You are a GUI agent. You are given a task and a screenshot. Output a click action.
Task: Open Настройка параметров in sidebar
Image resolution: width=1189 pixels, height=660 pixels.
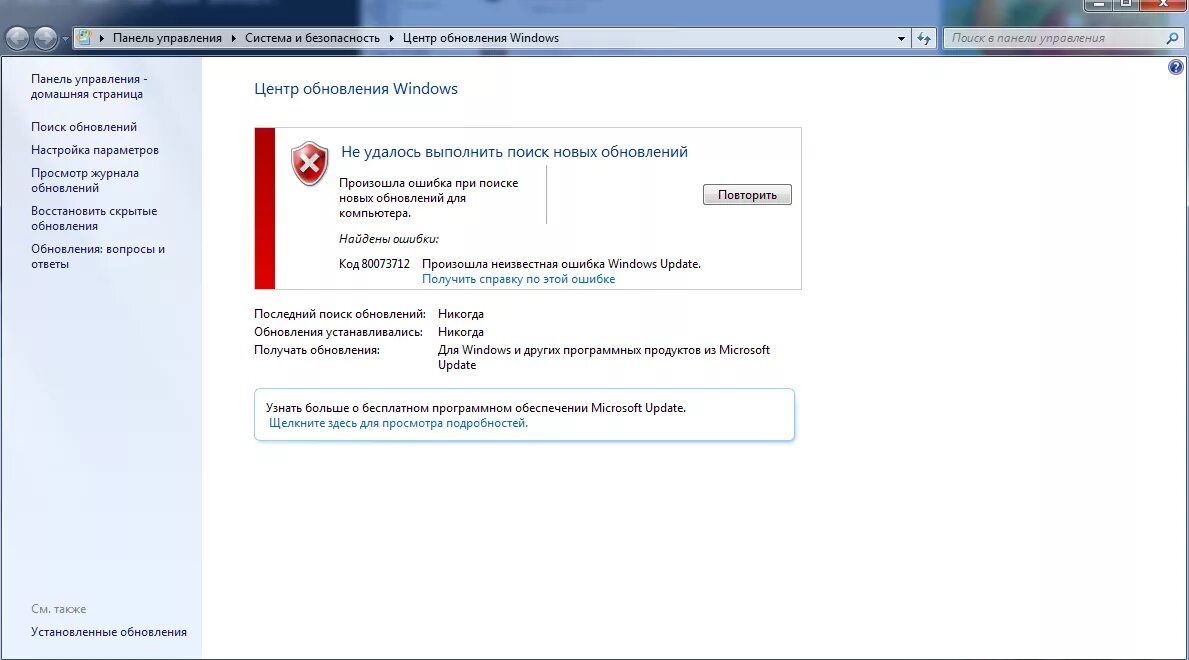[x=95, y=149]
